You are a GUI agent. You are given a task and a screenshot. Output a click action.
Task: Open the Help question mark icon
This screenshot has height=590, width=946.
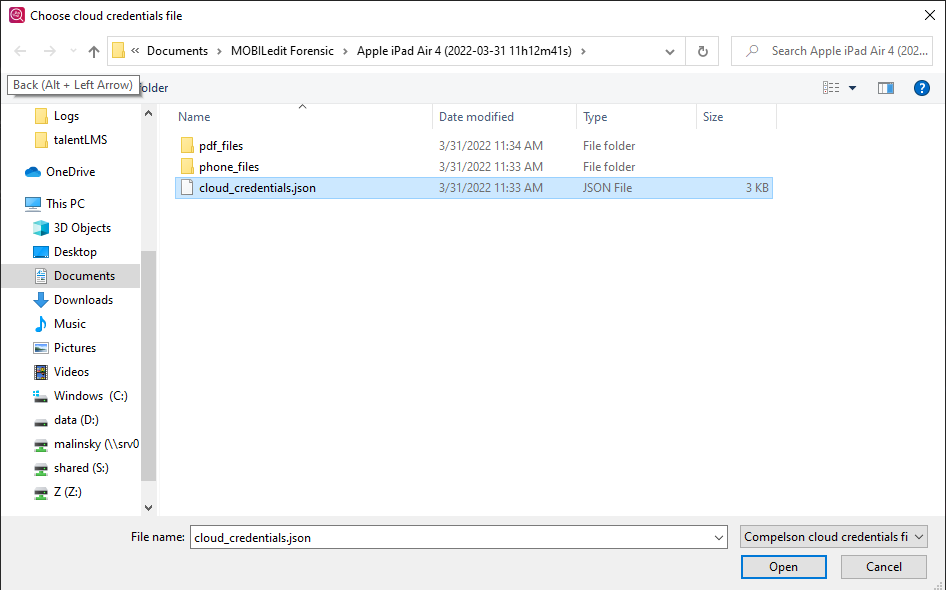click(x=922, y=88)
